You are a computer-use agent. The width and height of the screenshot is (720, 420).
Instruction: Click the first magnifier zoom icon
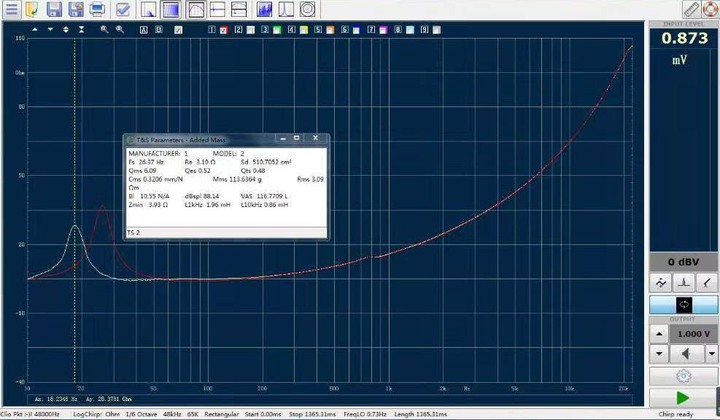(x=105, y=30)
